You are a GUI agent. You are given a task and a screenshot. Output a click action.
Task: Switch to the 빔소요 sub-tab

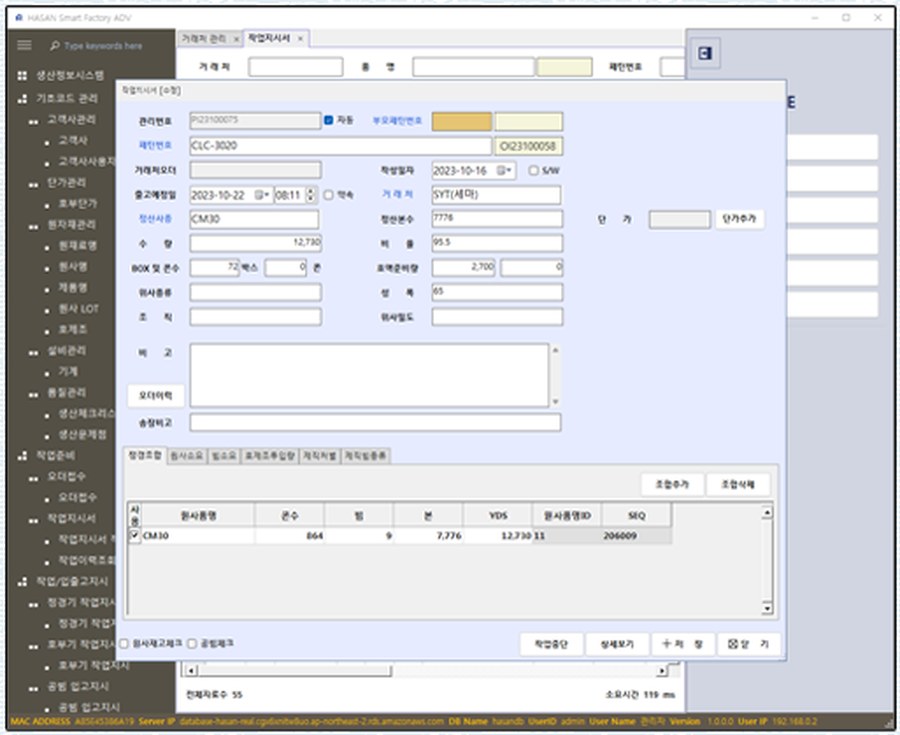tap(223, 456)
